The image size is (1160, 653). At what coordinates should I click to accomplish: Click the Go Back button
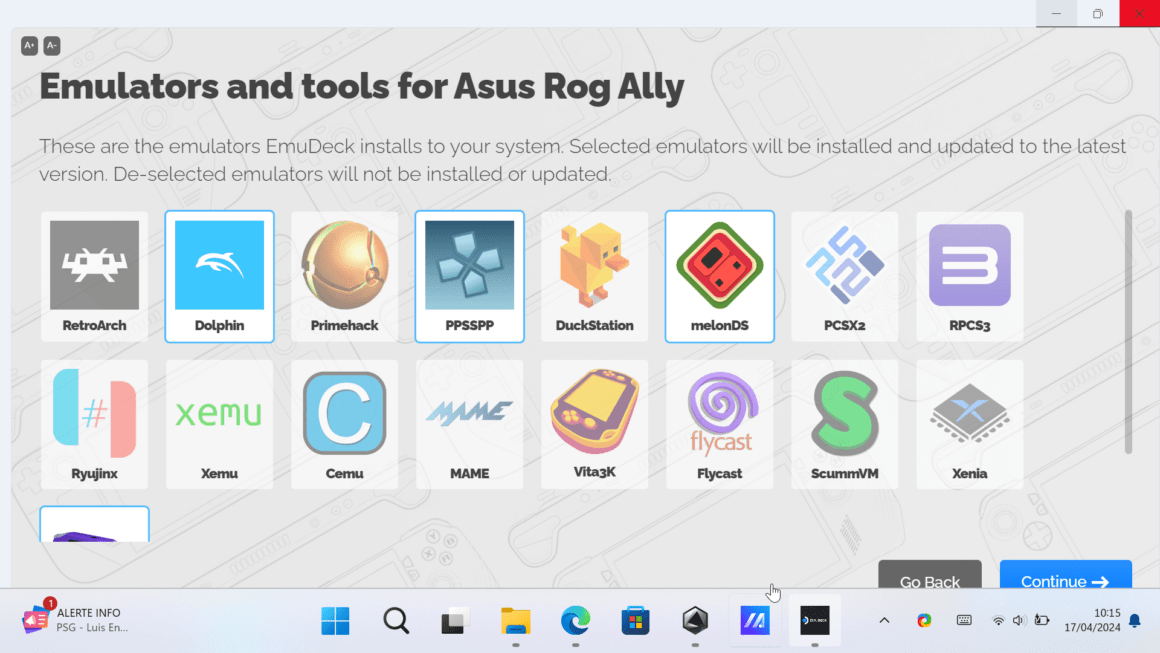click(x=930, y=575)
